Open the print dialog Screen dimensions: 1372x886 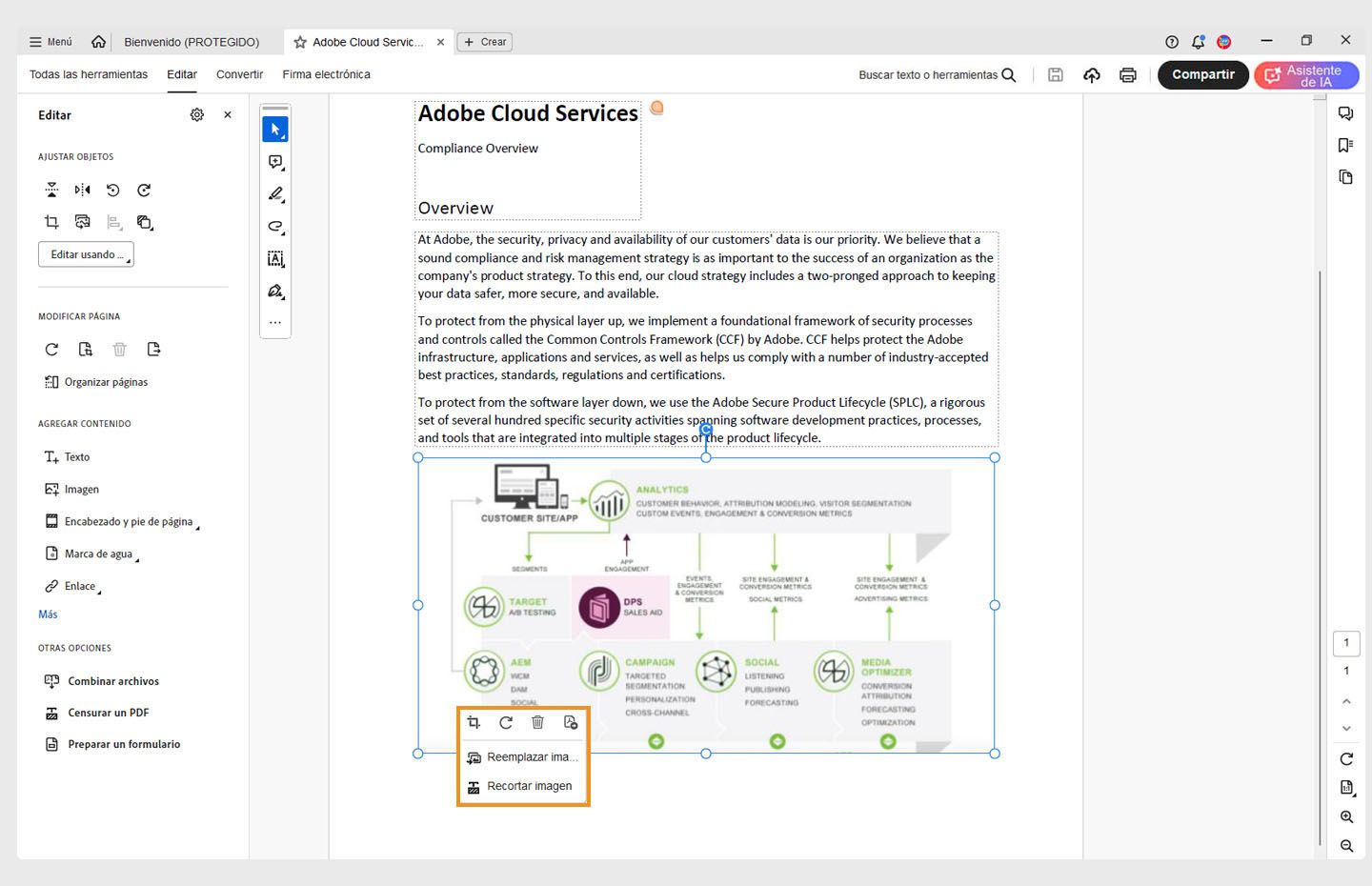pyautogui.click(x=1128, y=74)
